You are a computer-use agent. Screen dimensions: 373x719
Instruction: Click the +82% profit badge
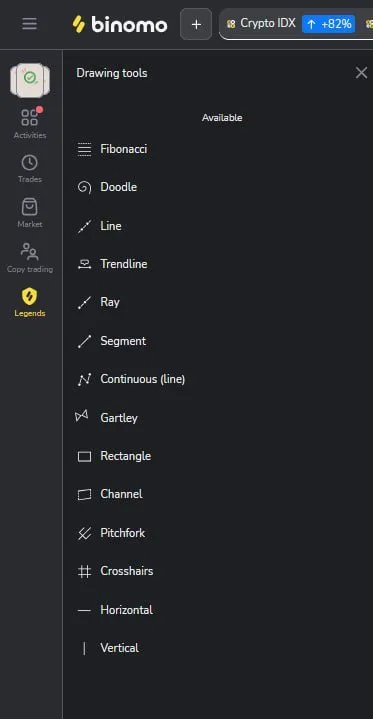(x=328, y=24)
